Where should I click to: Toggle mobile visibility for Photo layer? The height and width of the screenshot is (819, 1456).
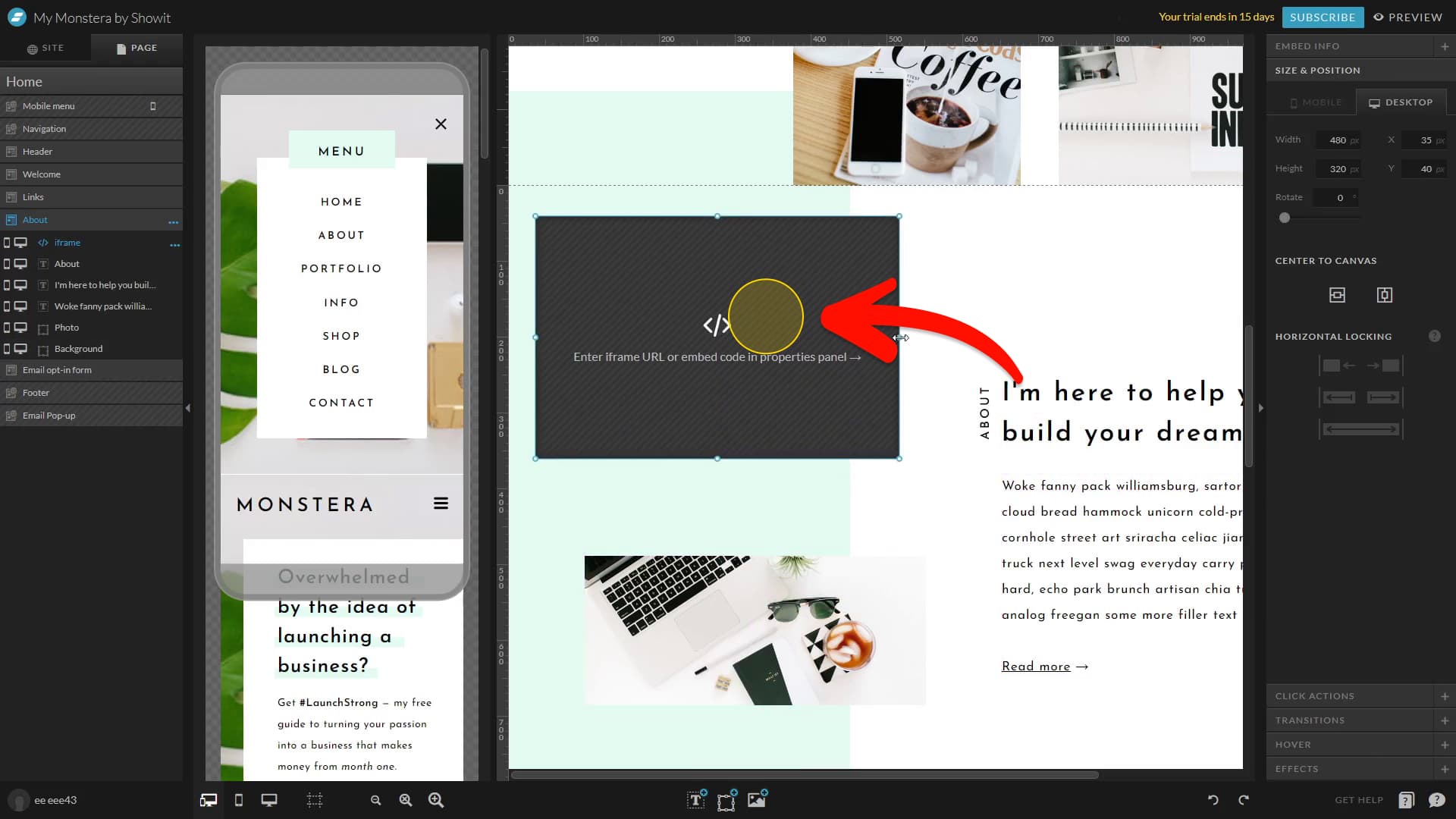(7, 328)
